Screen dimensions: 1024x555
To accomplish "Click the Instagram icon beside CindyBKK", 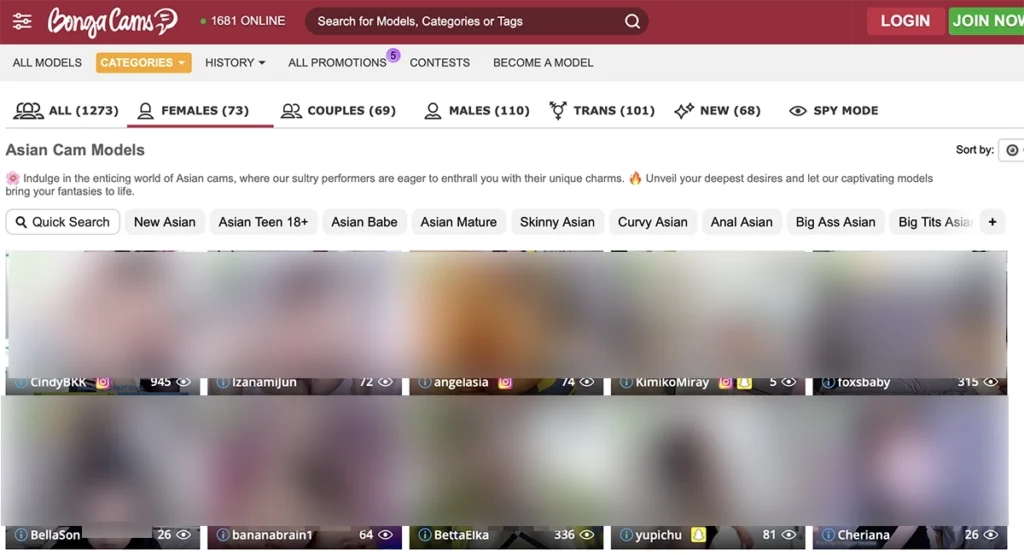I will 103,383.
